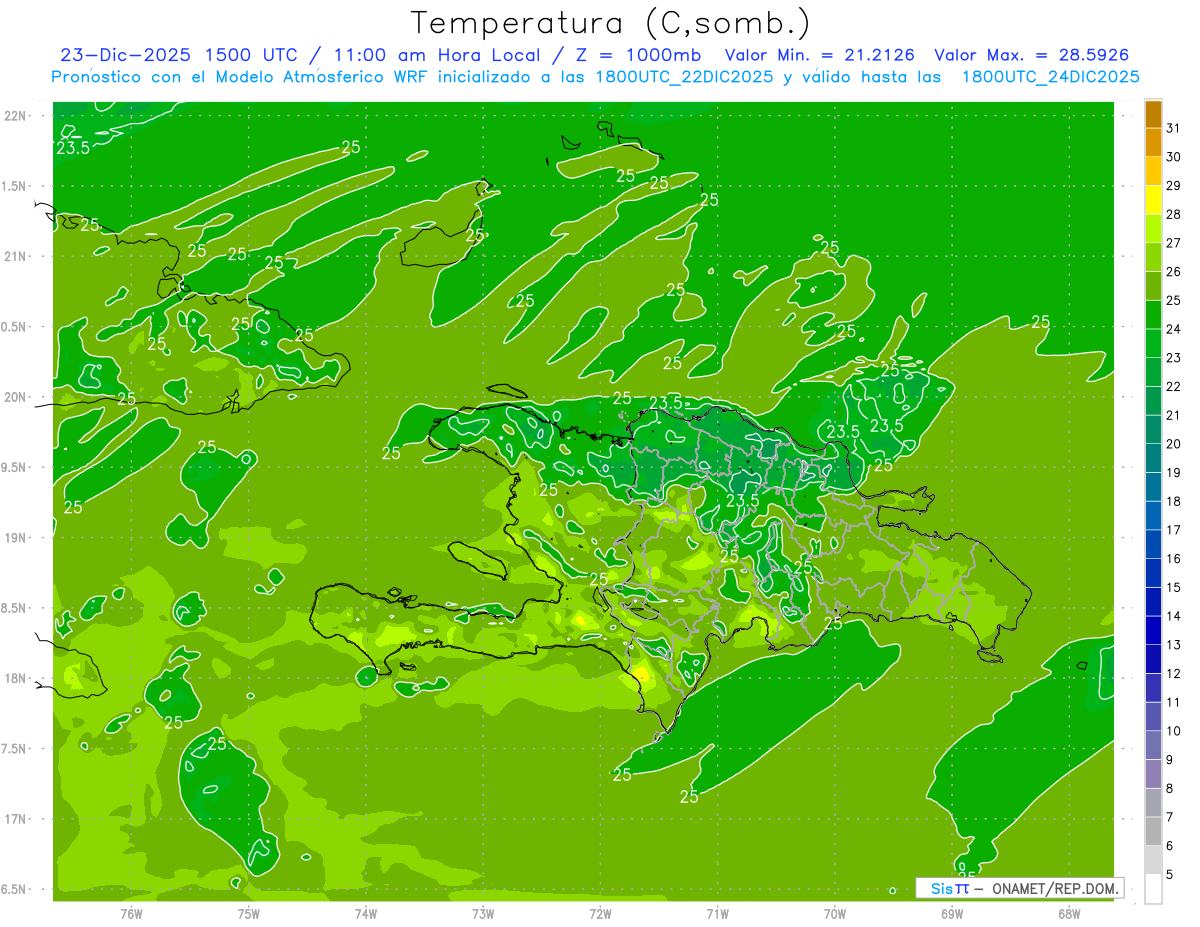This screenshot has width=1200, height=927.
Task: Click the '23.5' contour label beside the 22N tick
Action: [x=73, y=148]
